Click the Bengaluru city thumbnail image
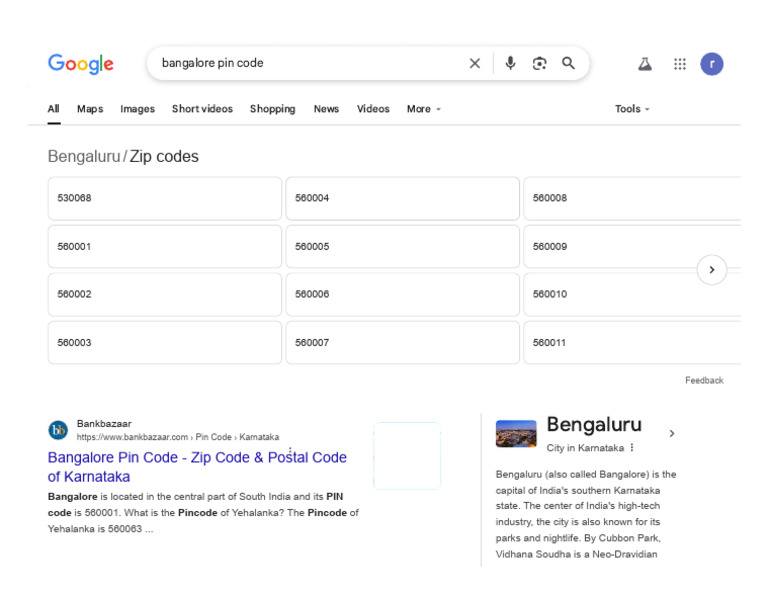This screenshot has width=768, height=594. point(516,433)
